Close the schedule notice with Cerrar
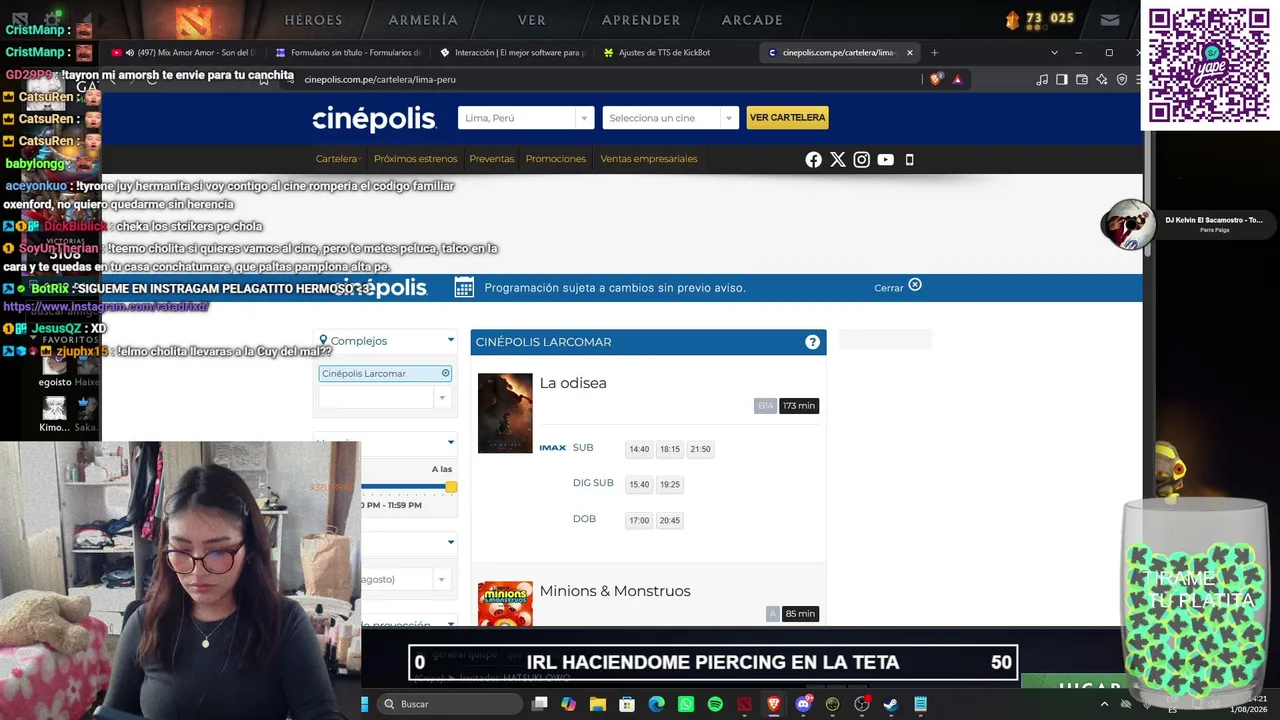1280x720 pixels. coord(898,287)
